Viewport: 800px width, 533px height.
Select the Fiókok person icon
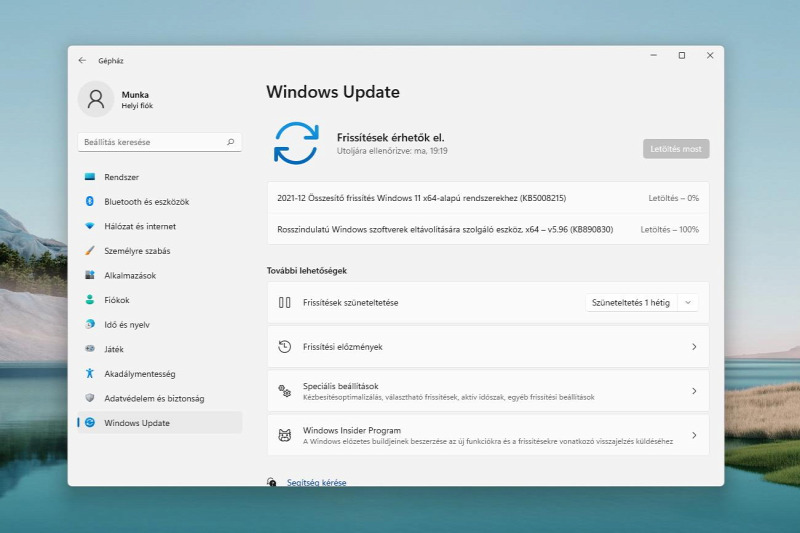point(90,299)
